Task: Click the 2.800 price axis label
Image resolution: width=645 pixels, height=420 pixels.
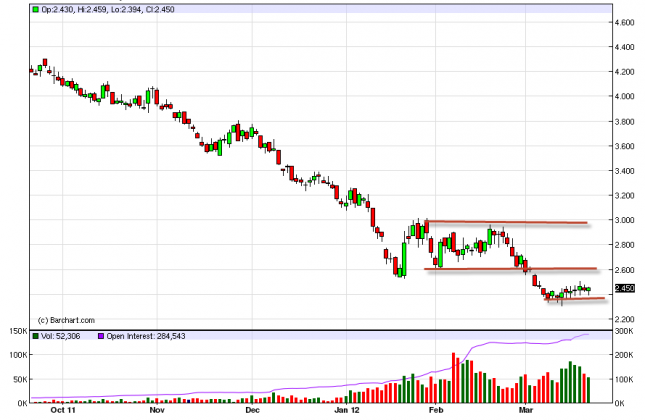Action: 624,245
